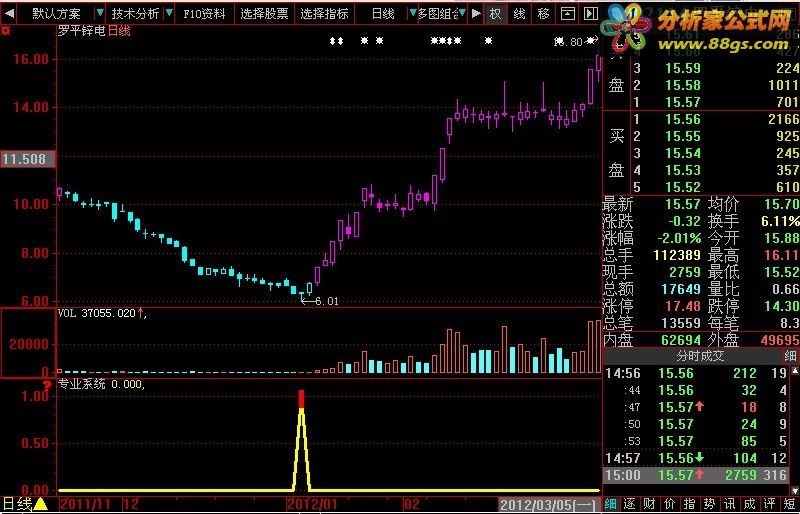Switch to the 逐 tab

tap(629, 504)
